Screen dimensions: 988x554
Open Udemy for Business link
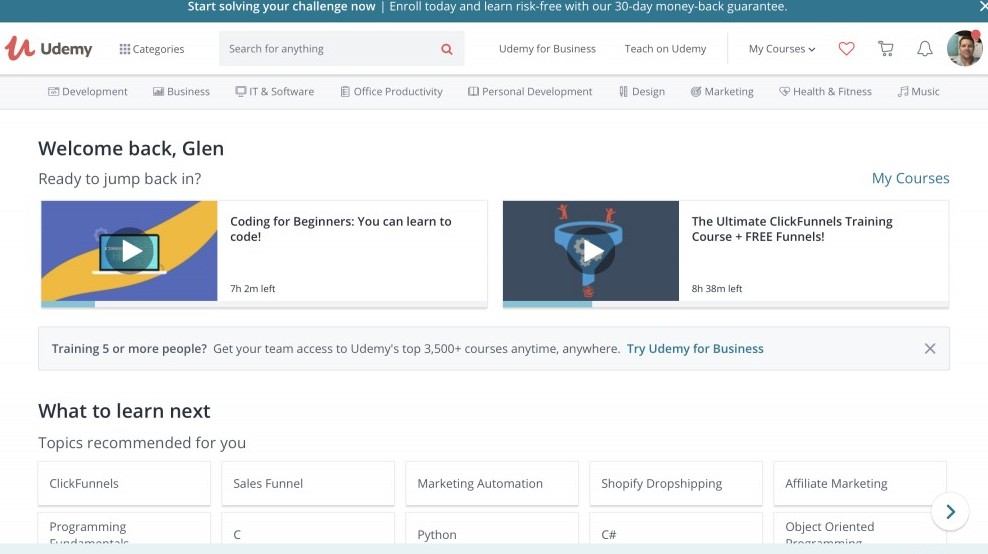tap(547, 49)
